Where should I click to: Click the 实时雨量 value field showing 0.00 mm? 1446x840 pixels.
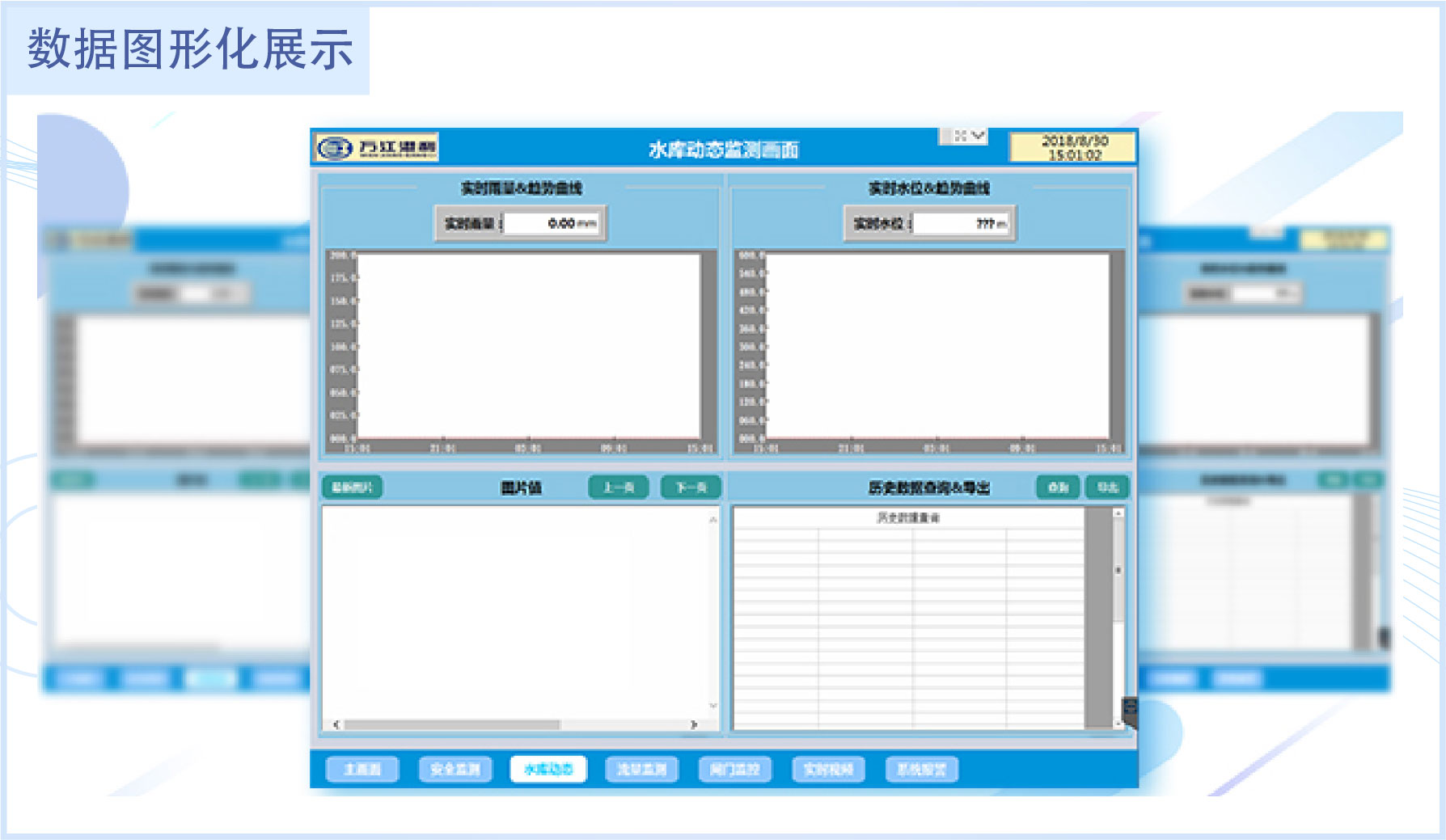point(552,223)
